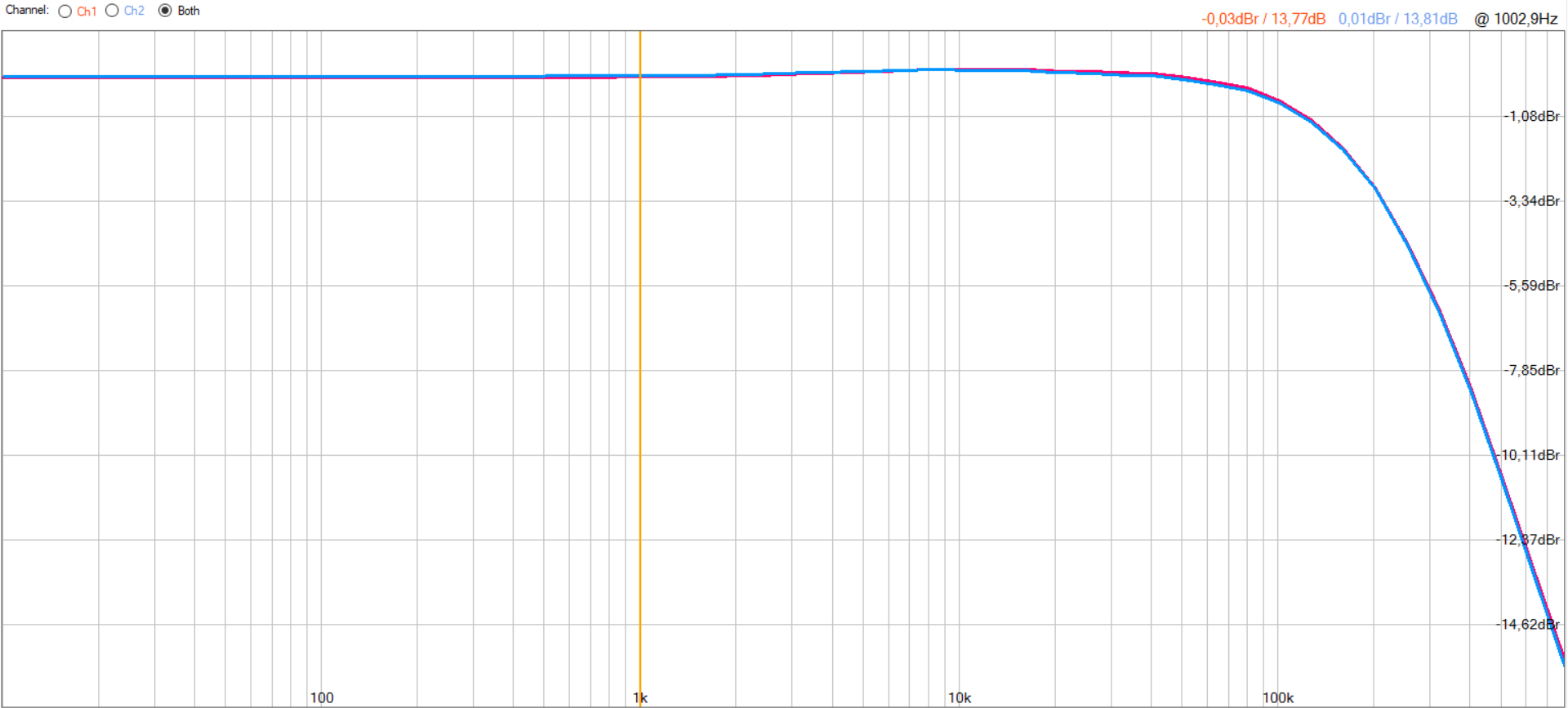This screenshot has width=1568, height=708.
Task: Click the -1,08dBr level axis label
Action: [x=1531, y=117]
